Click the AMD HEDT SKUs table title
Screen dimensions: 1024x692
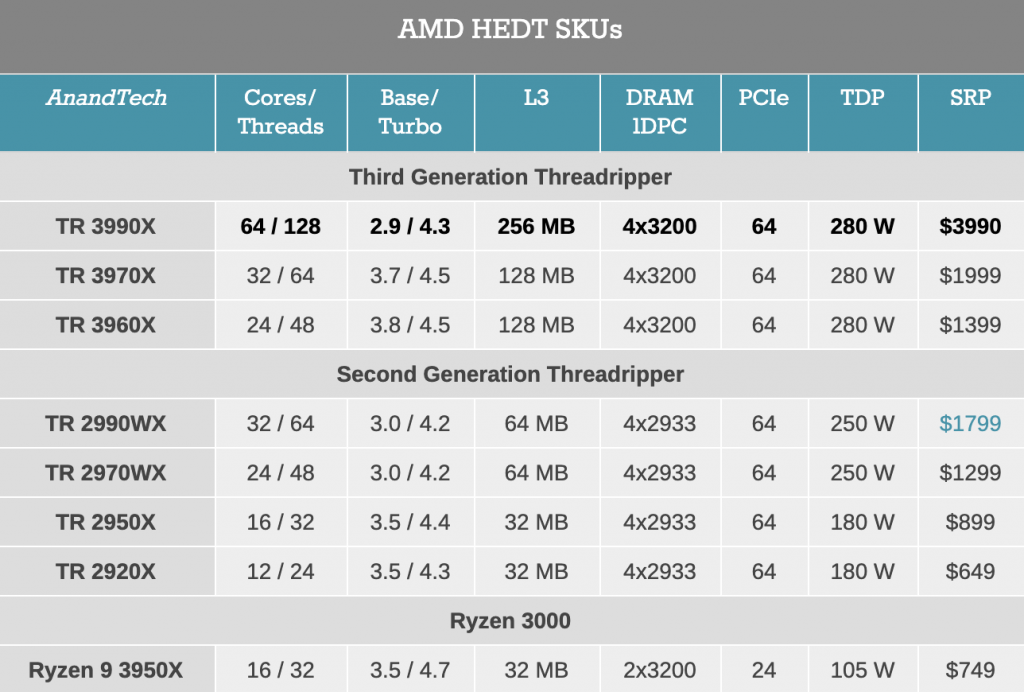[x=510, y=29]
